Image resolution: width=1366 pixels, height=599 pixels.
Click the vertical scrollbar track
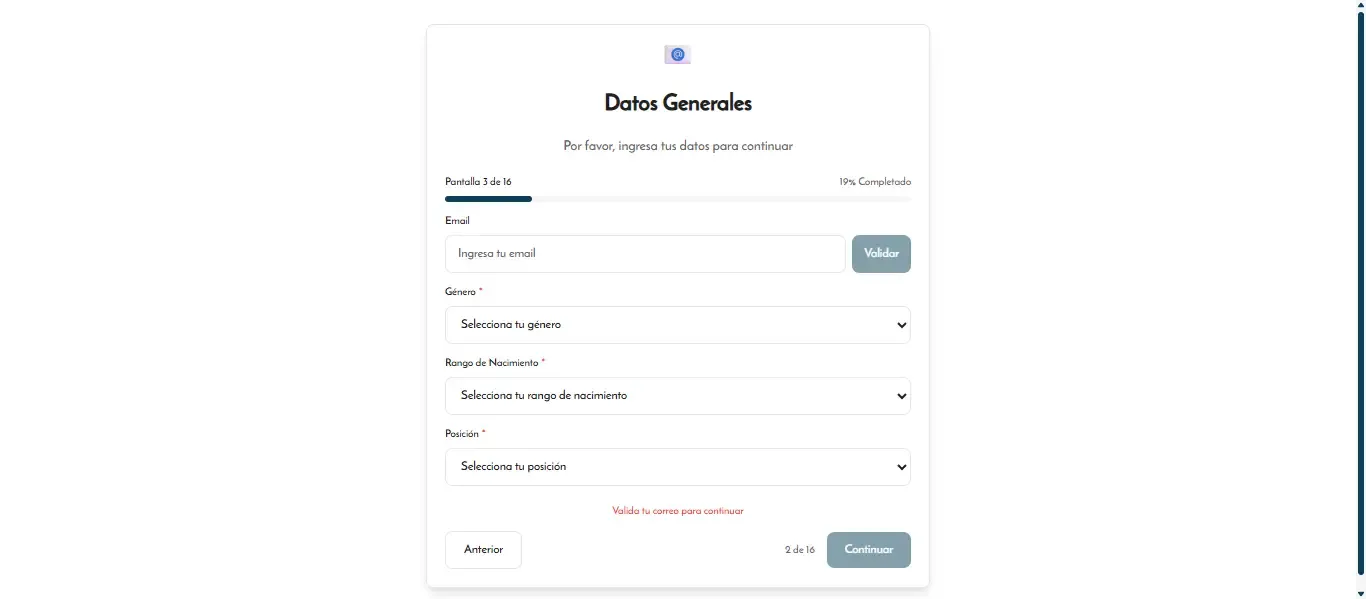(x=1360, y=300)
